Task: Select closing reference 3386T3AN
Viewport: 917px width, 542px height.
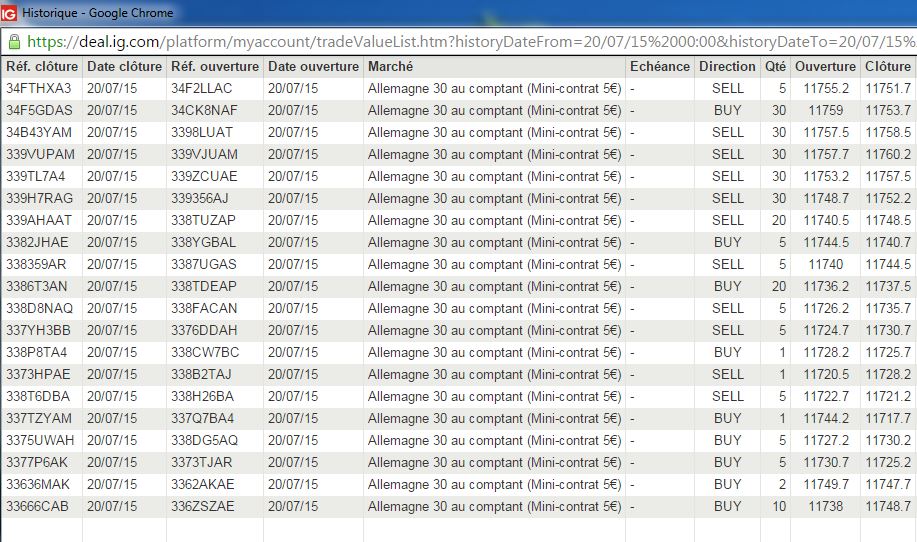Action: coord(36,286)
